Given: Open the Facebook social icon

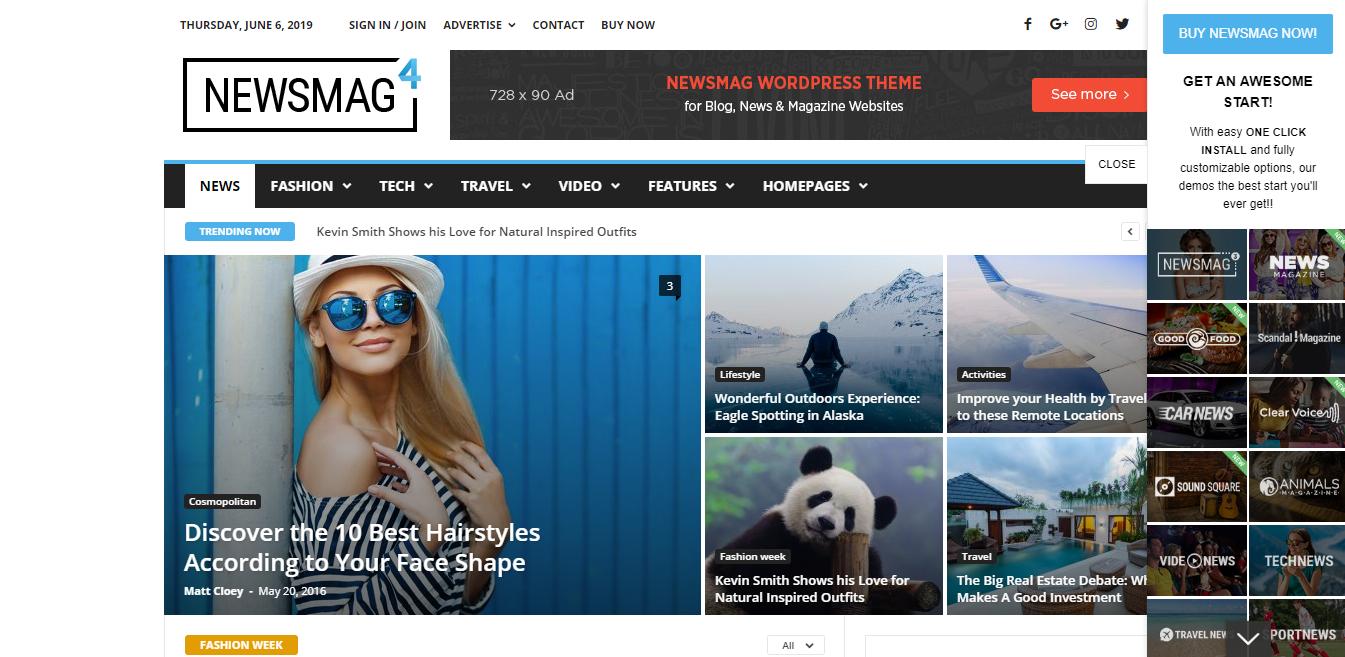Looking at the screenshot, I should 1027,25.
